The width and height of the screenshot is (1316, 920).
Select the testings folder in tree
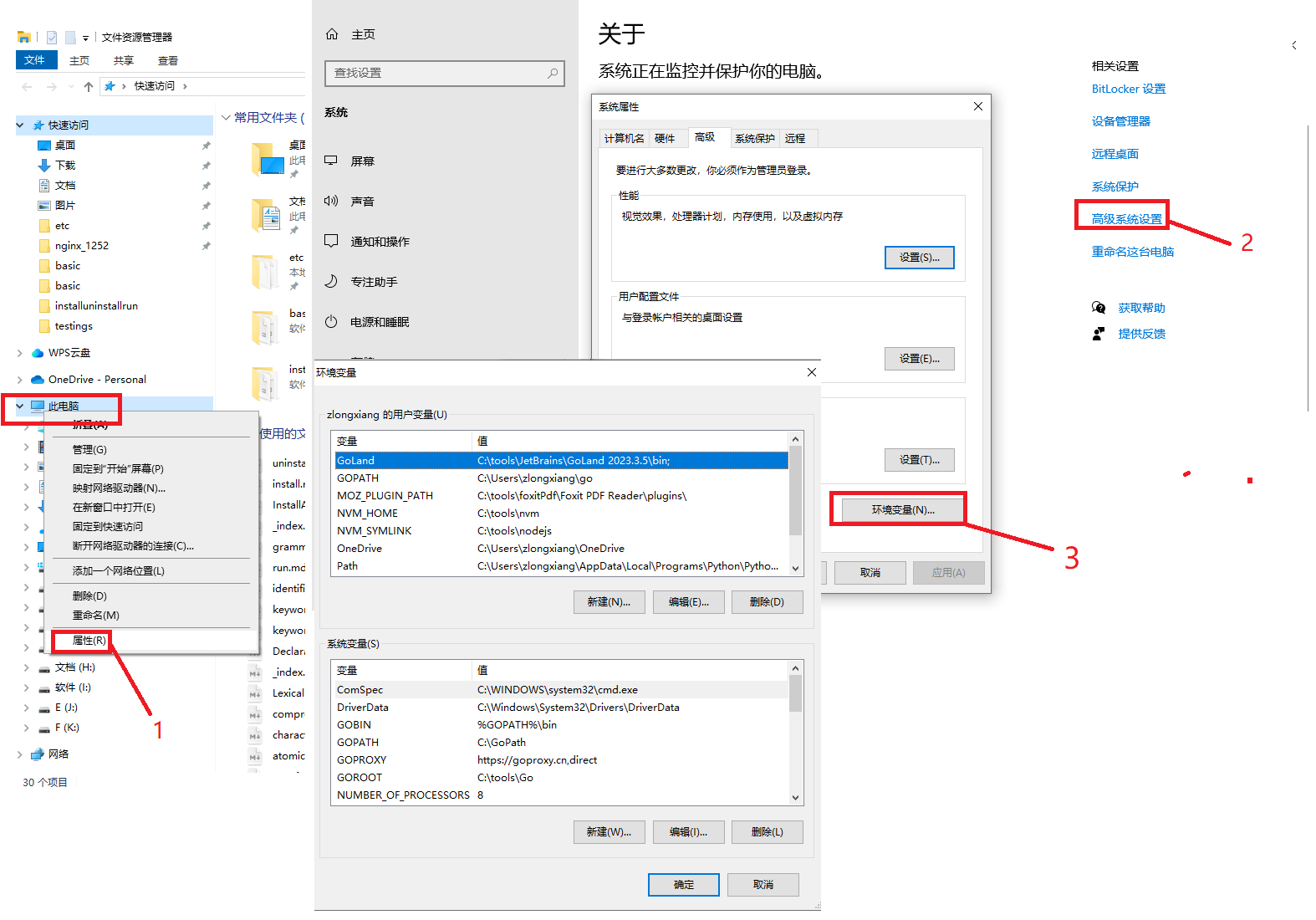click(x=74, y=326)
